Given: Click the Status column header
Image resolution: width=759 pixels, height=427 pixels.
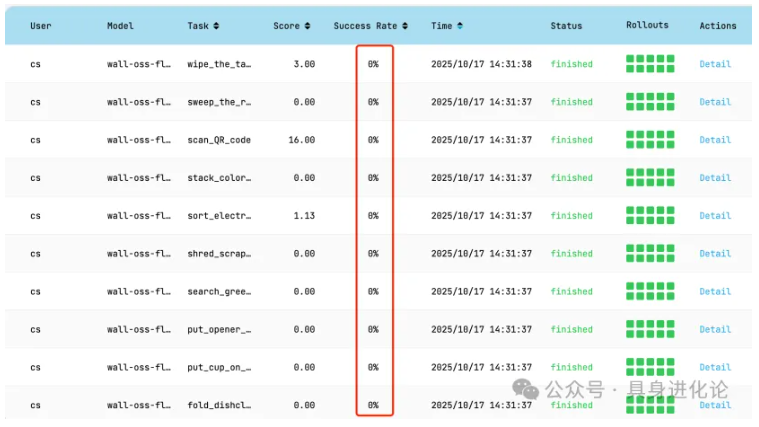Looking at the screenshot, I should click(566, 26).
